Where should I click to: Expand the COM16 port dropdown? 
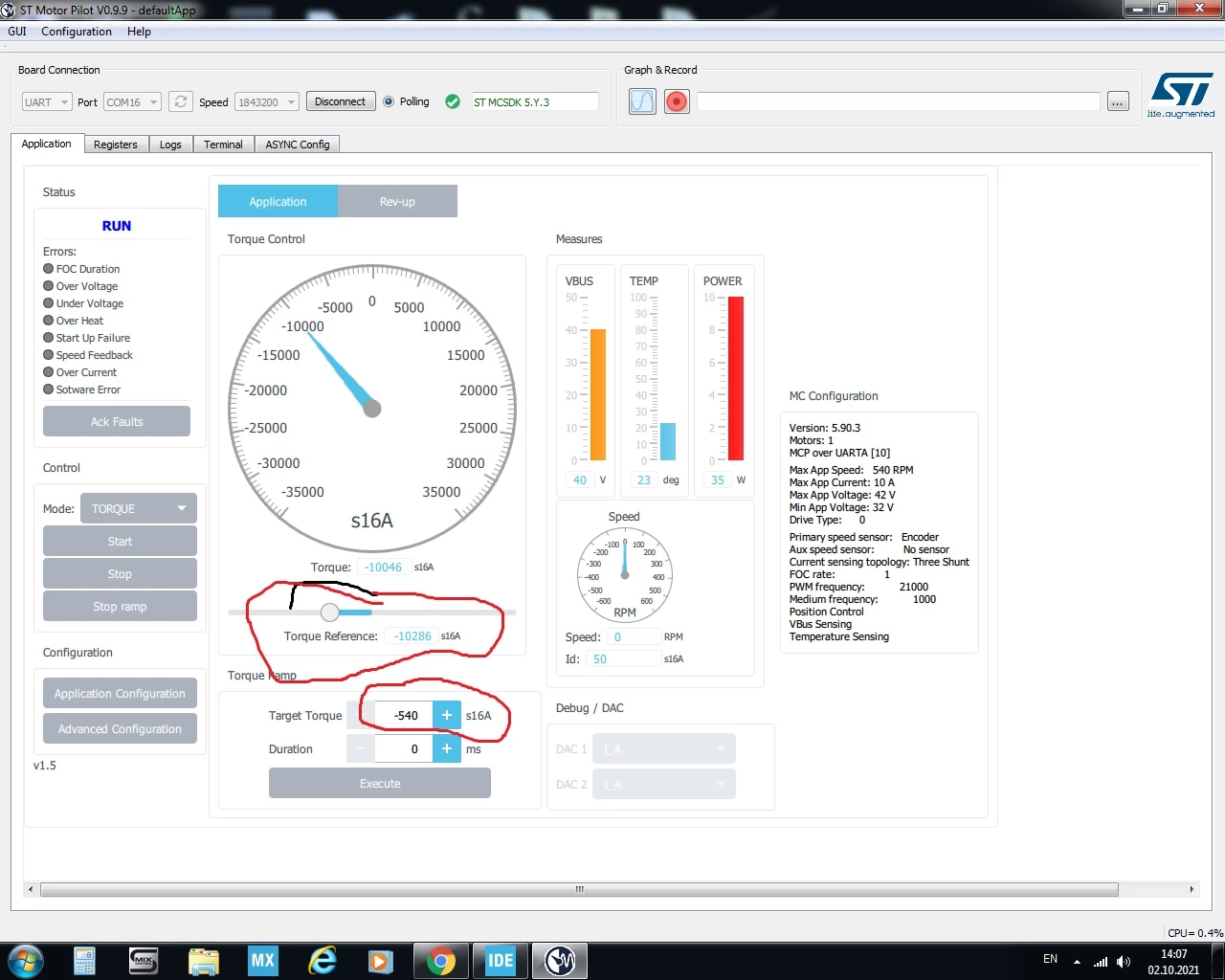tap(132, 101)
